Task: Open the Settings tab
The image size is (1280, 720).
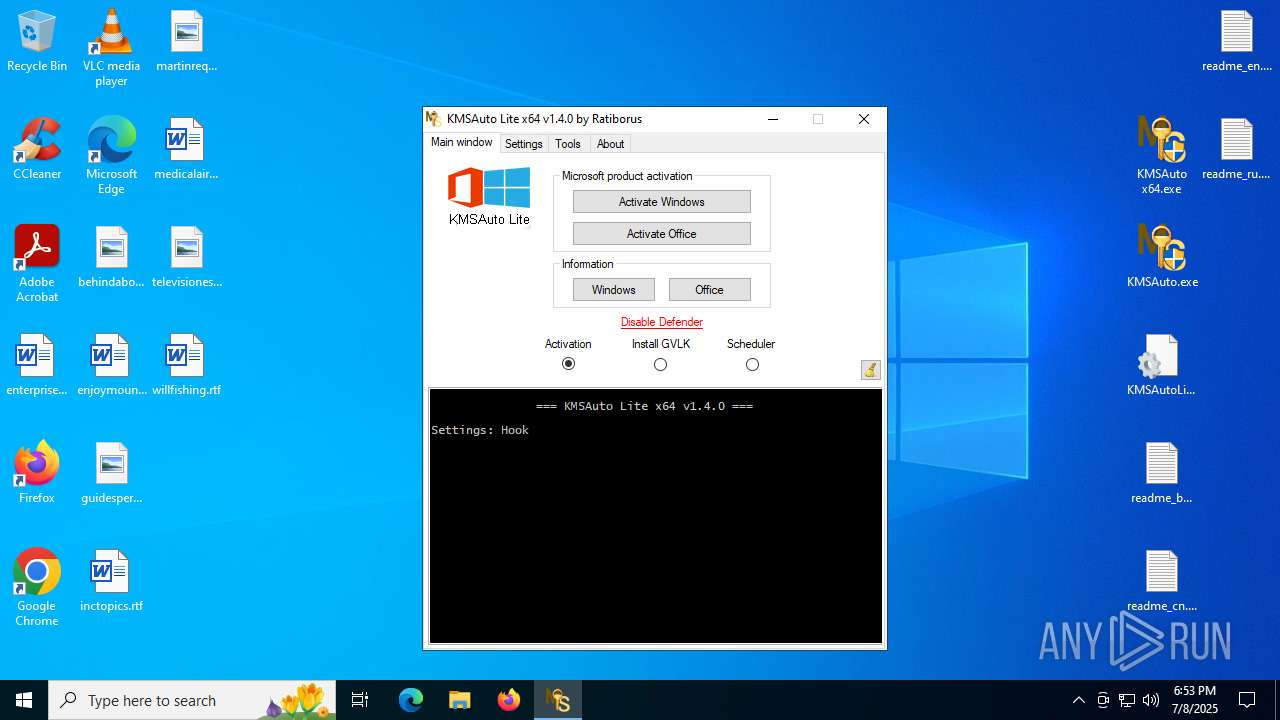Action: (x=523, y=144)
